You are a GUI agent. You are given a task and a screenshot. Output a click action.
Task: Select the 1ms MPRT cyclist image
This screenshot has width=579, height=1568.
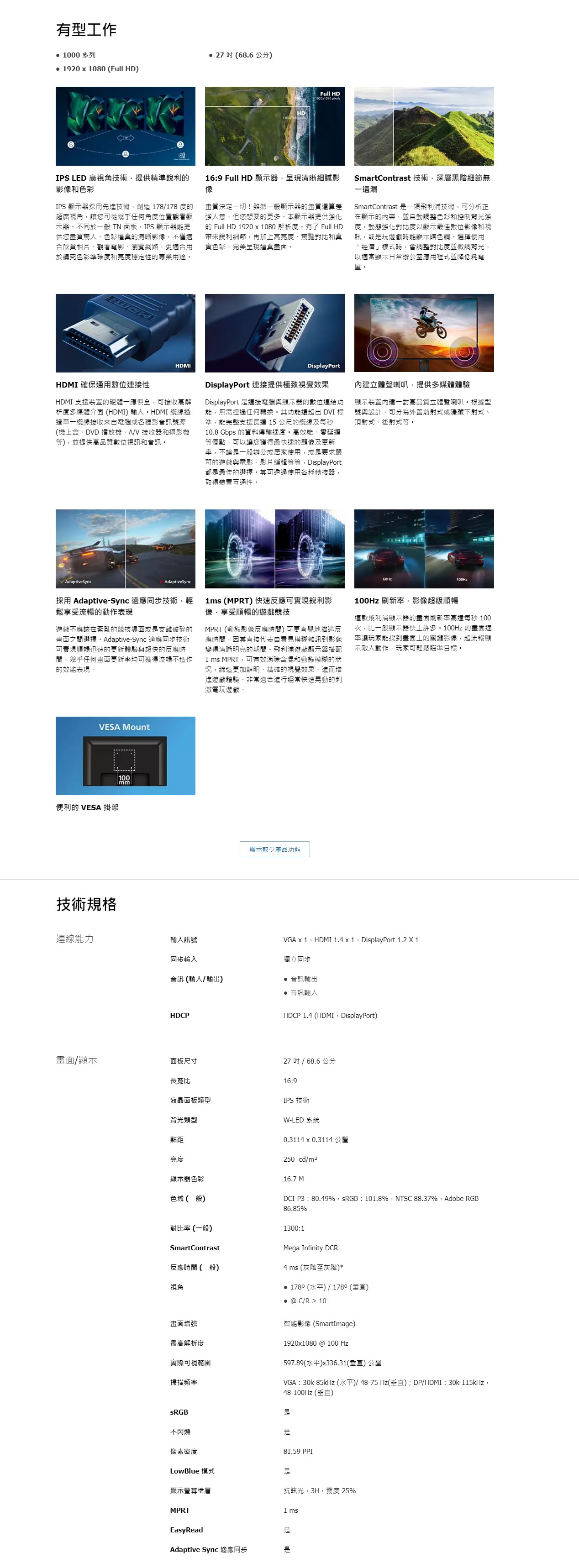click(x=274, y=548)
